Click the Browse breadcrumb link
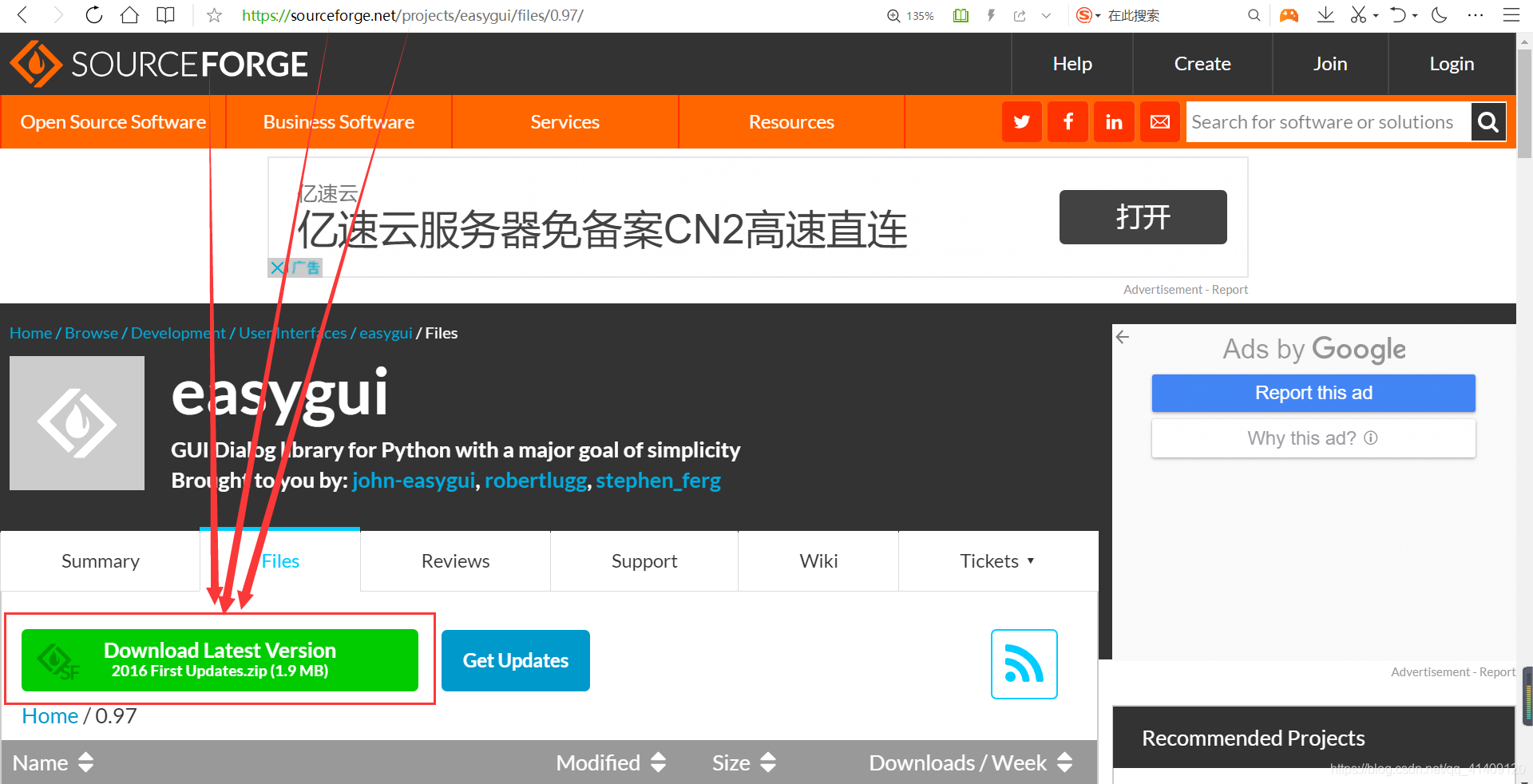The width and height of the screenshot is (1533, 784). [x=91, y=333]
